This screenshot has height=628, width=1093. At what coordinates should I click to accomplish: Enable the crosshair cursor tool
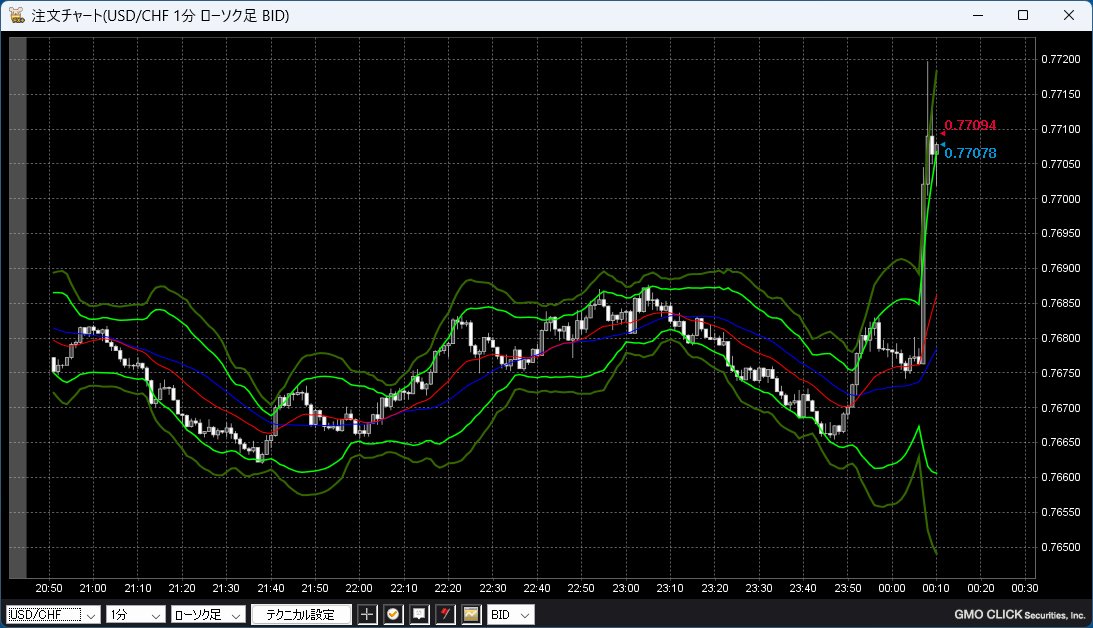[367, 614]
